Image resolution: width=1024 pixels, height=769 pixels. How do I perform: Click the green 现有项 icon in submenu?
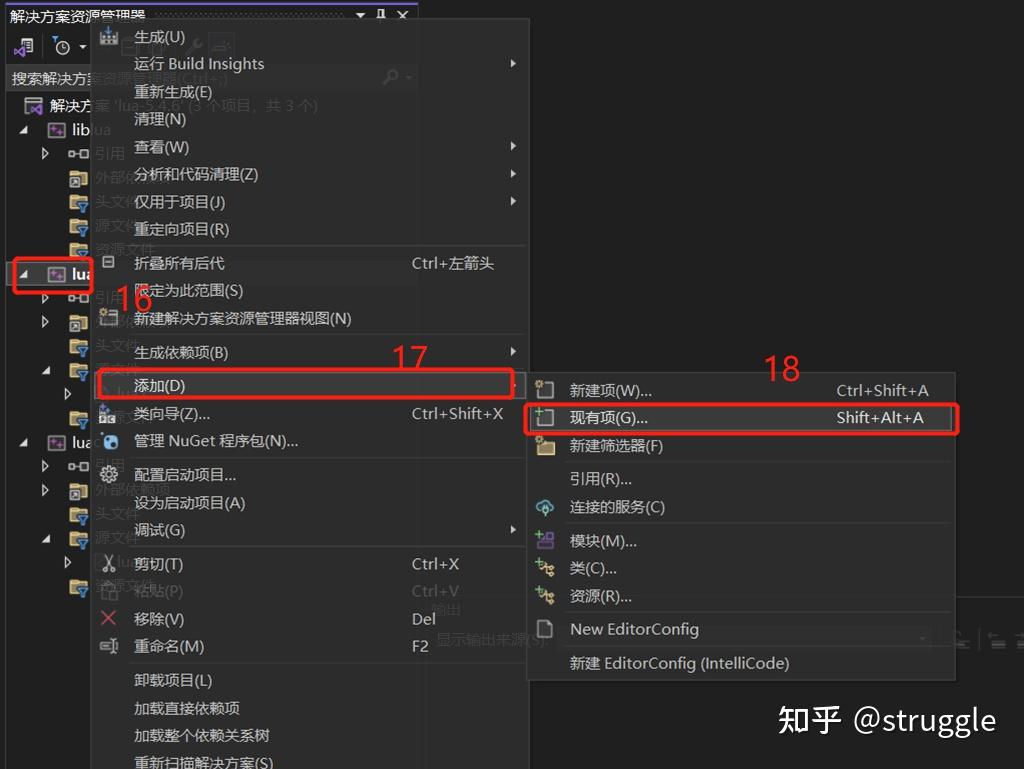pos(542,418)
